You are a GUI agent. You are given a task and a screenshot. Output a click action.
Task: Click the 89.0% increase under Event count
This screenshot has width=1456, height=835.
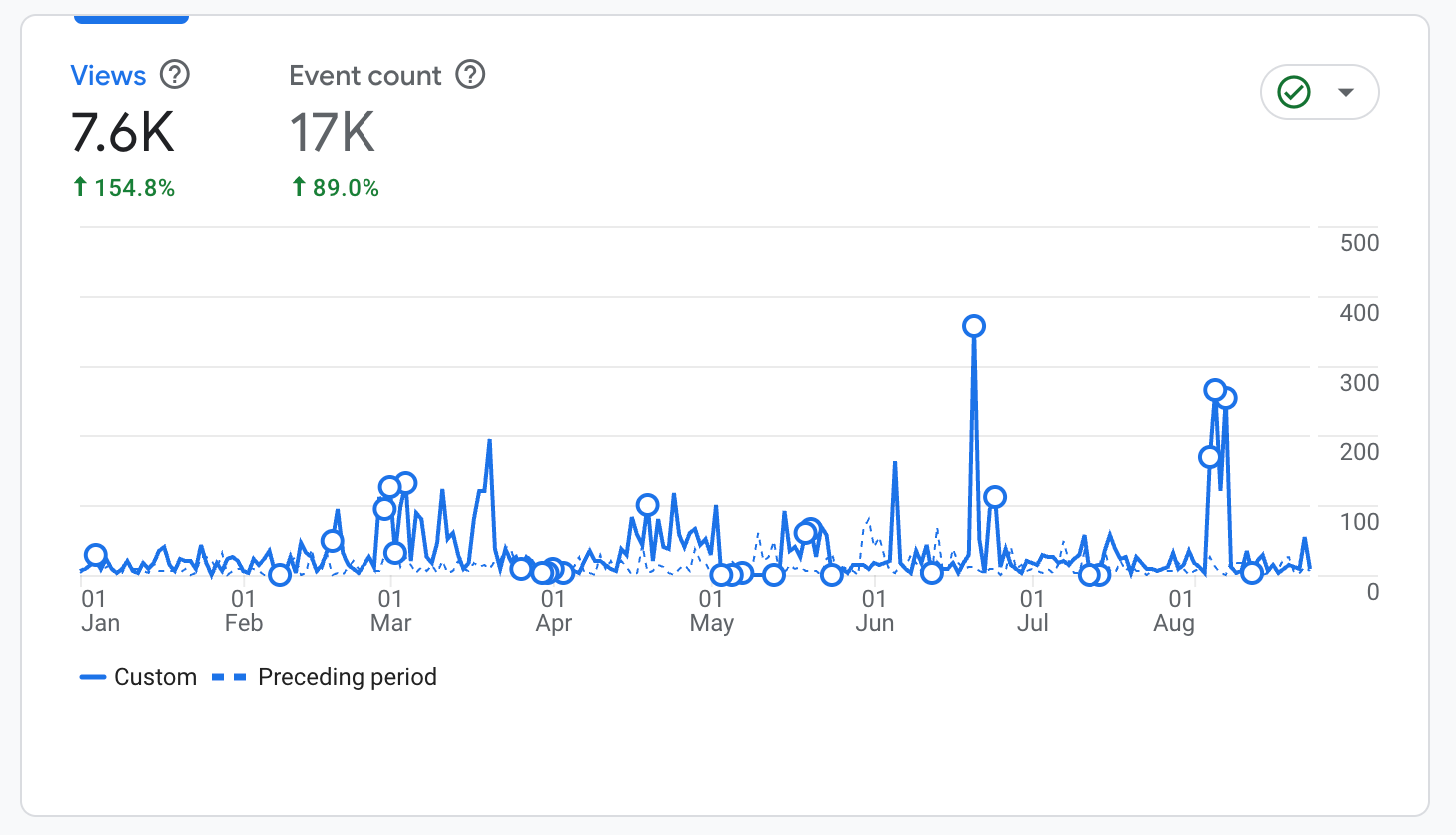(336, 188)
